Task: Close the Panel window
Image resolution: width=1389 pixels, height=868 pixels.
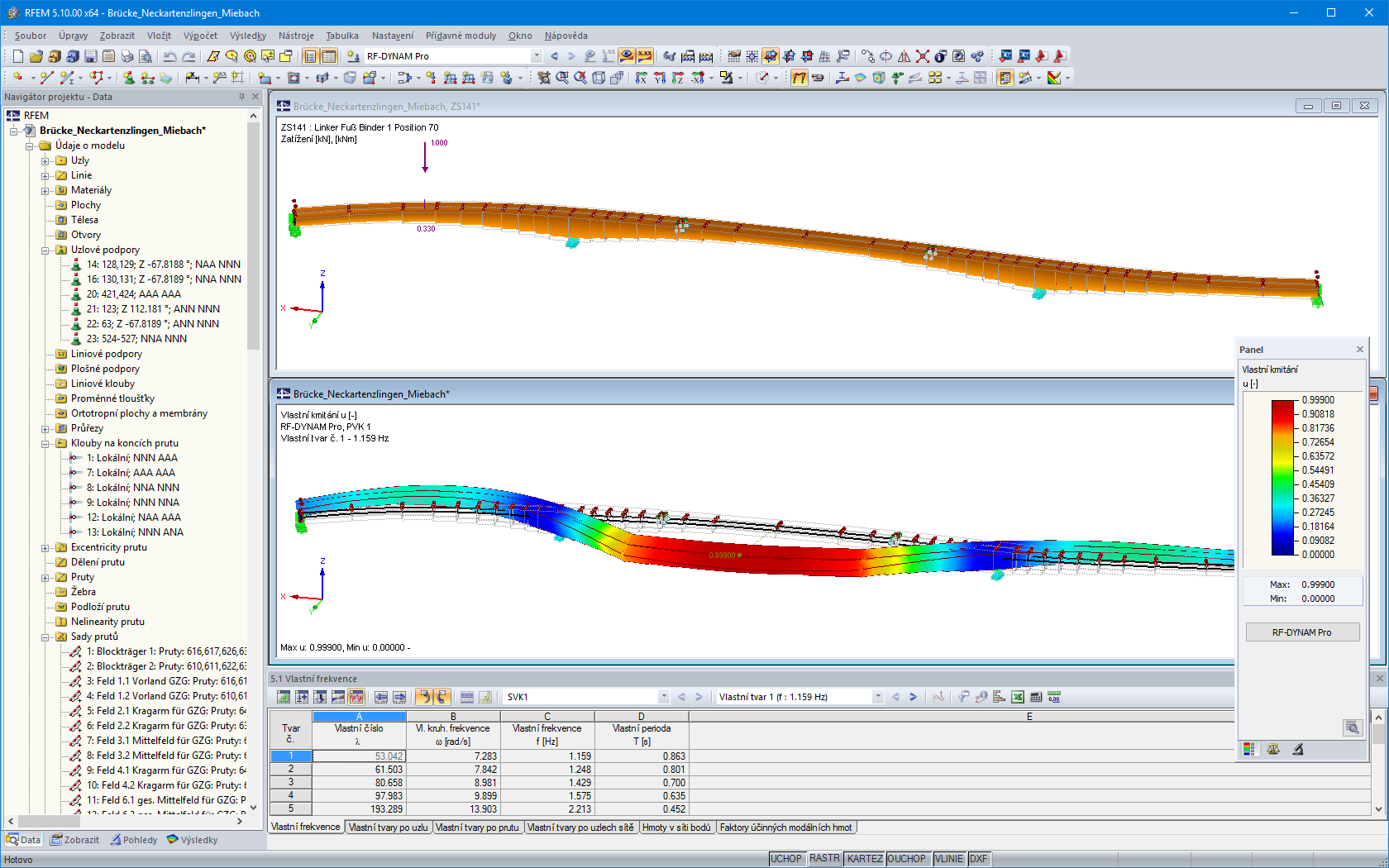Action: [1360, 350]
